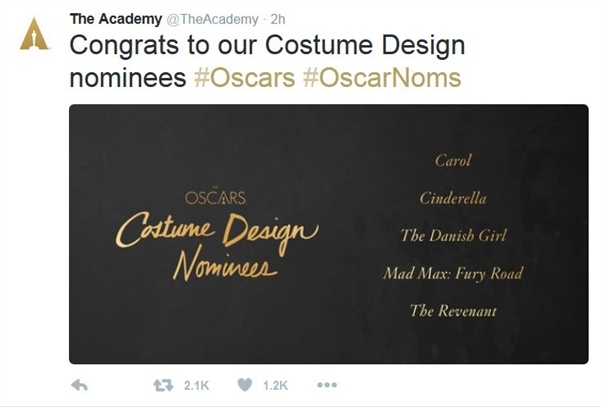This screenshot has height=407, width=601.
Task: Open the tweet via 2h timestamp
Action: point(278,19)
